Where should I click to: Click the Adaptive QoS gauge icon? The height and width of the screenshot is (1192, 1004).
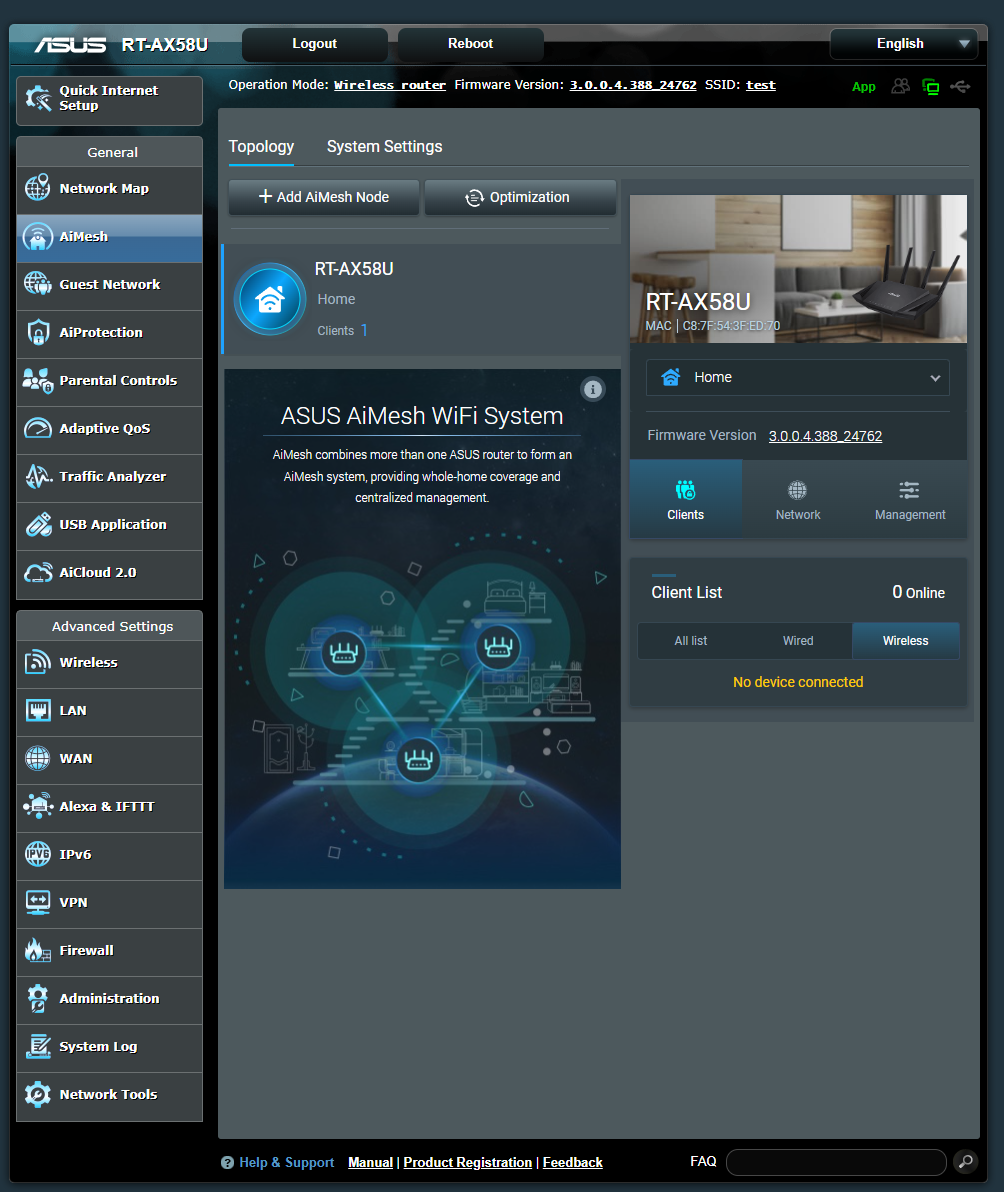pos(38,428)
